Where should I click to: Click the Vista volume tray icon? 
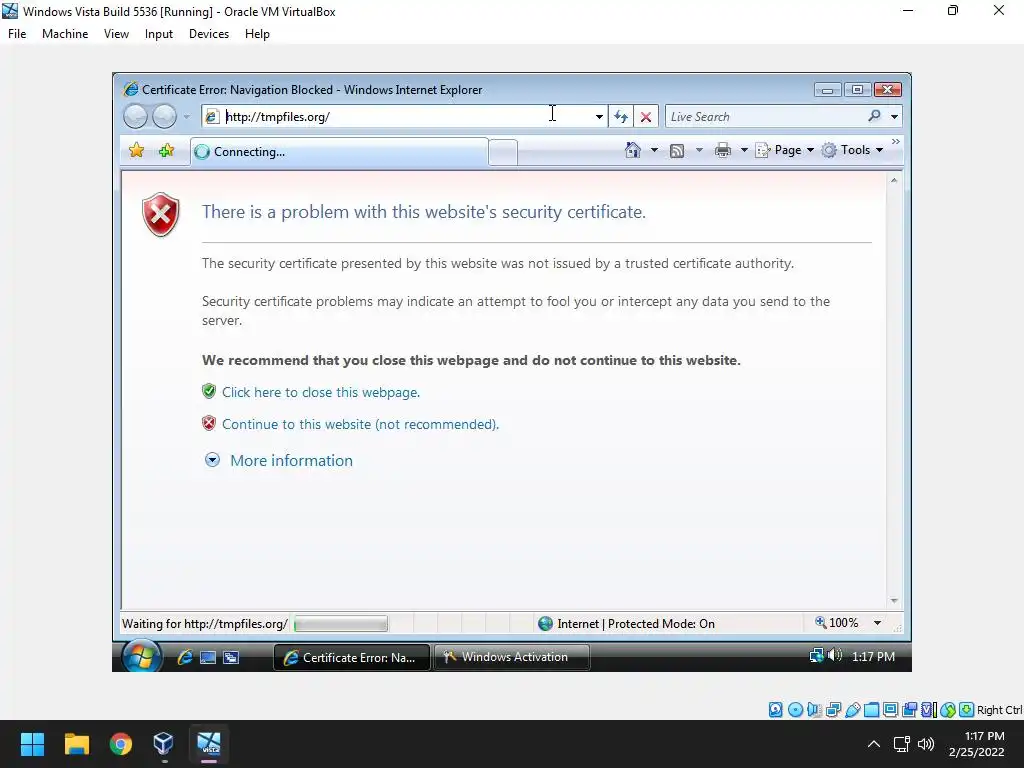pyautogui.click(x=835, y=655)
